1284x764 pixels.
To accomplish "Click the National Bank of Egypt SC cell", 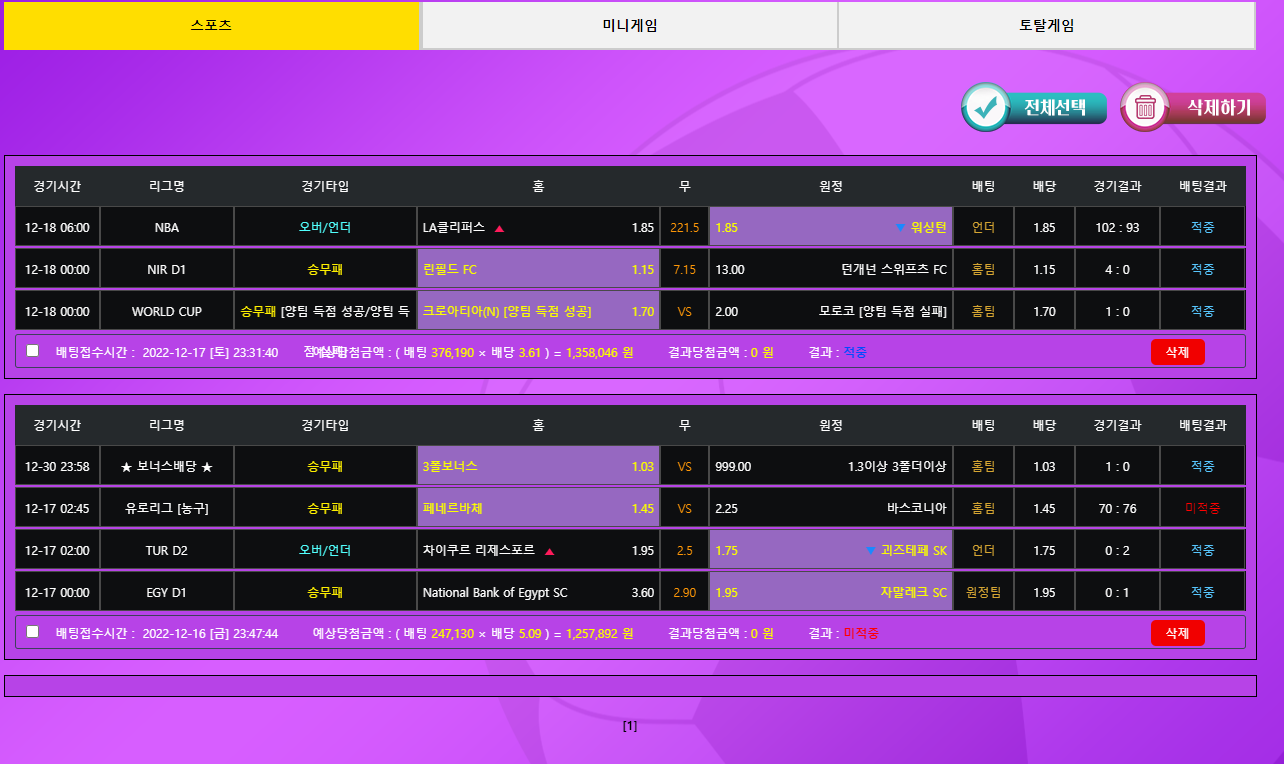I will 538,592.
